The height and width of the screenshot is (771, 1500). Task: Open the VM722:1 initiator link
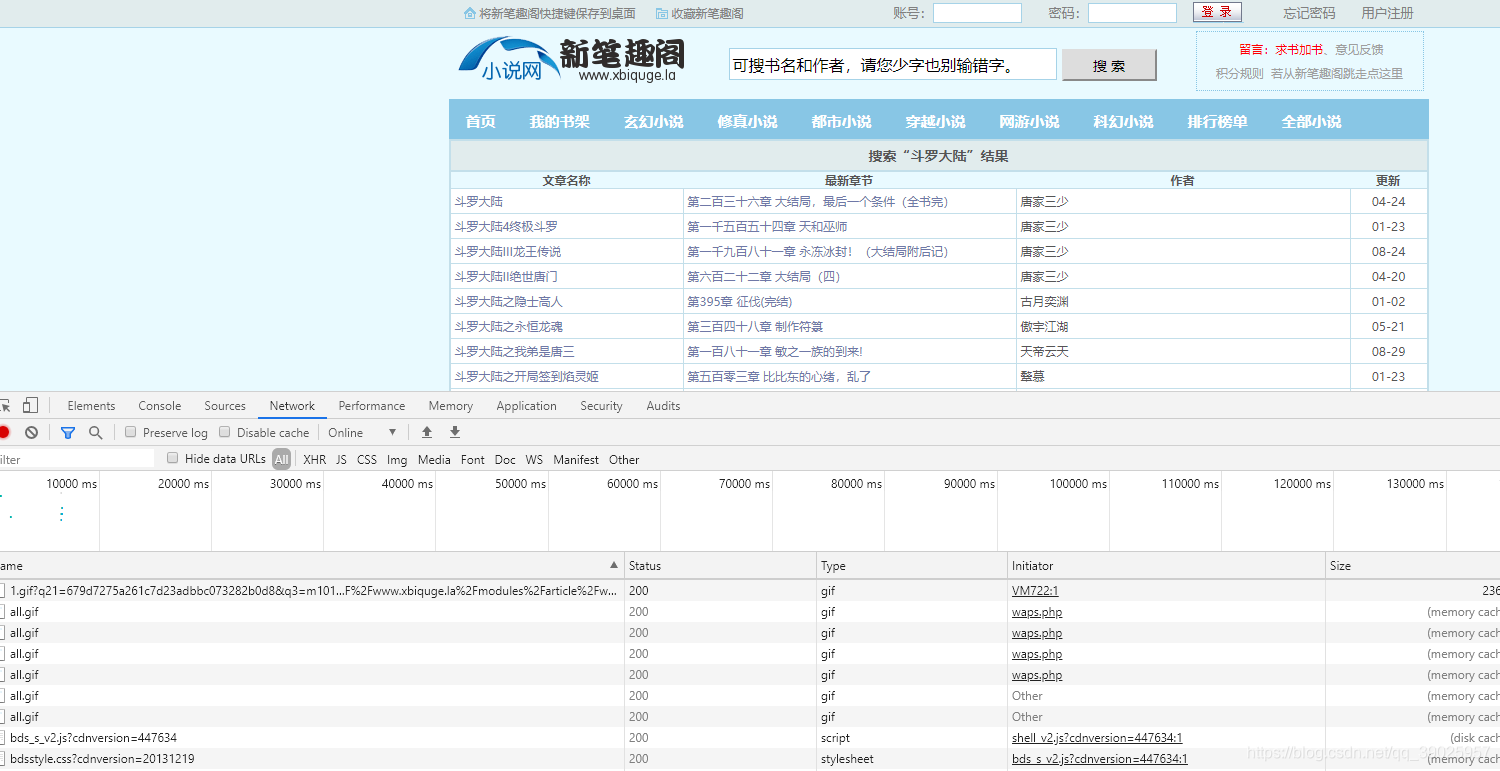pyautogui.click(x=1035, y=591)
